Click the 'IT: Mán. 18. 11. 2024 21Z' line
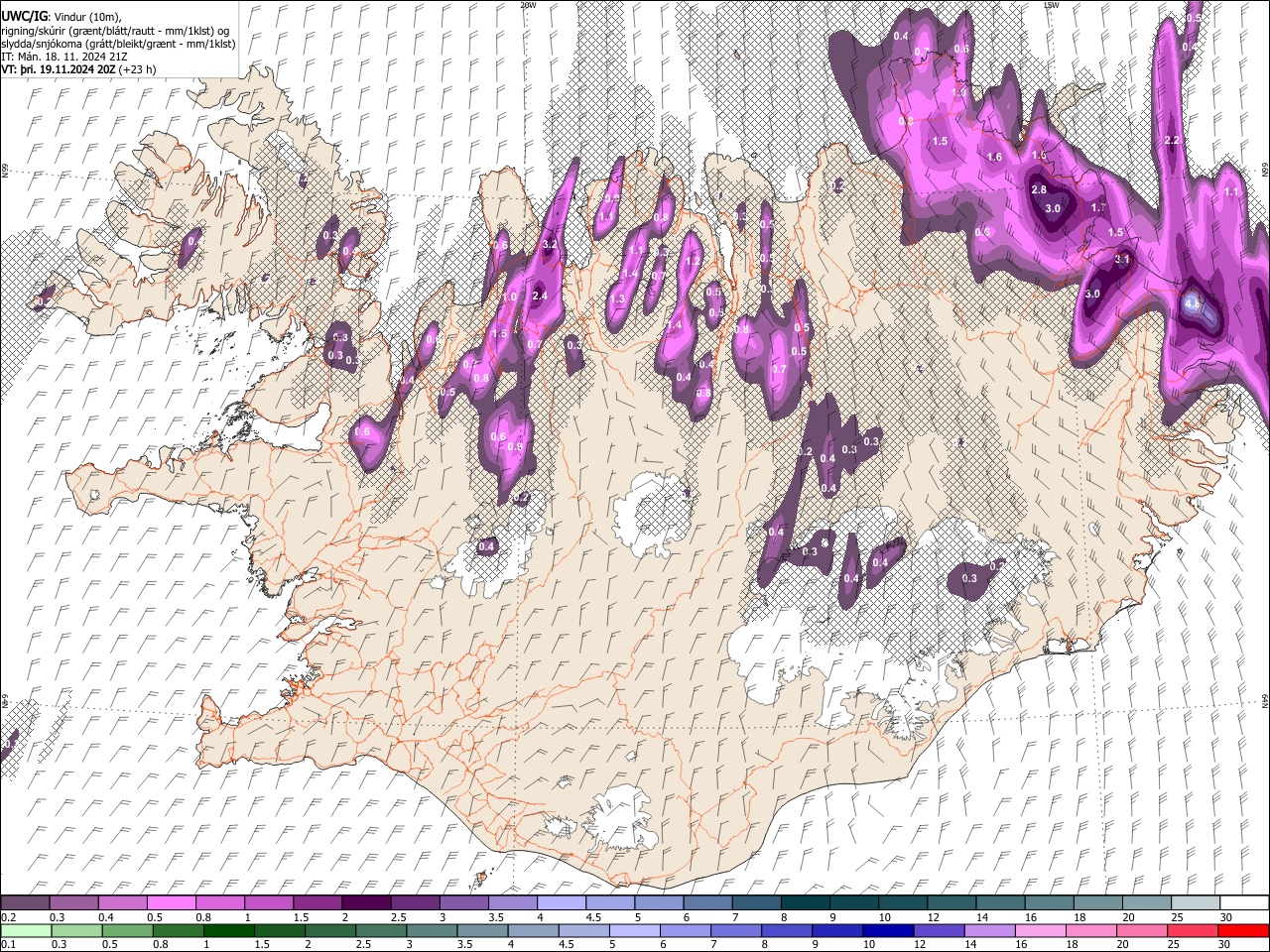The width and height of the screenshot is (1270, 952). pos(64,58)
